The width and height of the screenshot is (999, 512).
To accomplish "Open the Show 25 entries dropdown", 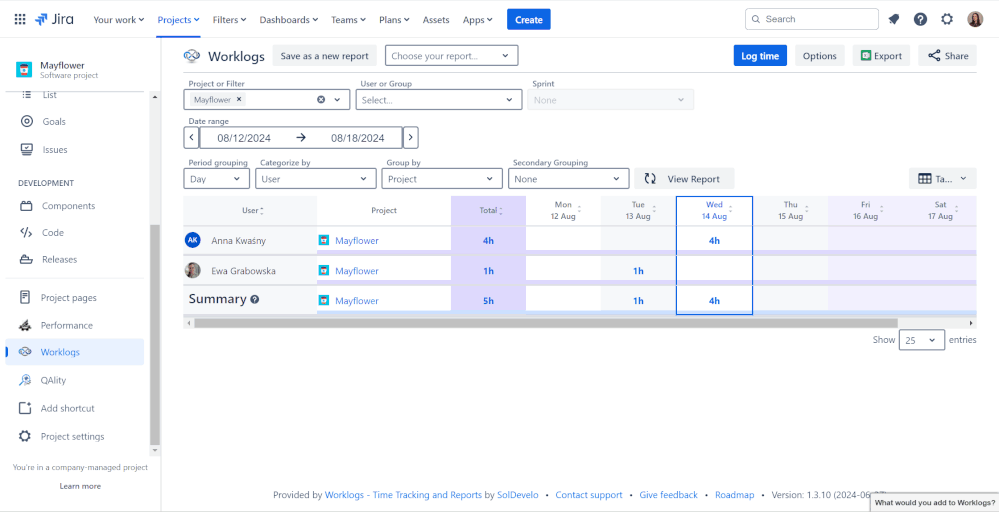I will pos(921,340).
